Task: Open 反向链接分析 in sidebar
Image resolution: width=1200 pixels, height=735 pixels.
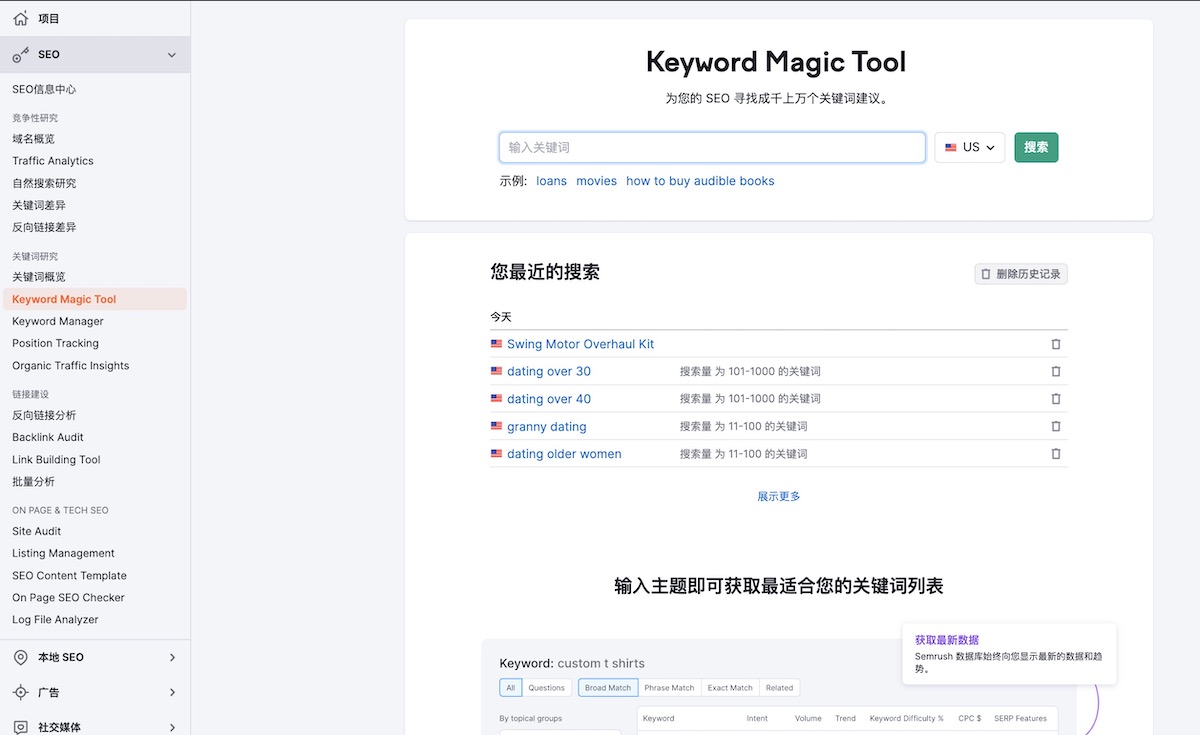Action: coord(44,415)
